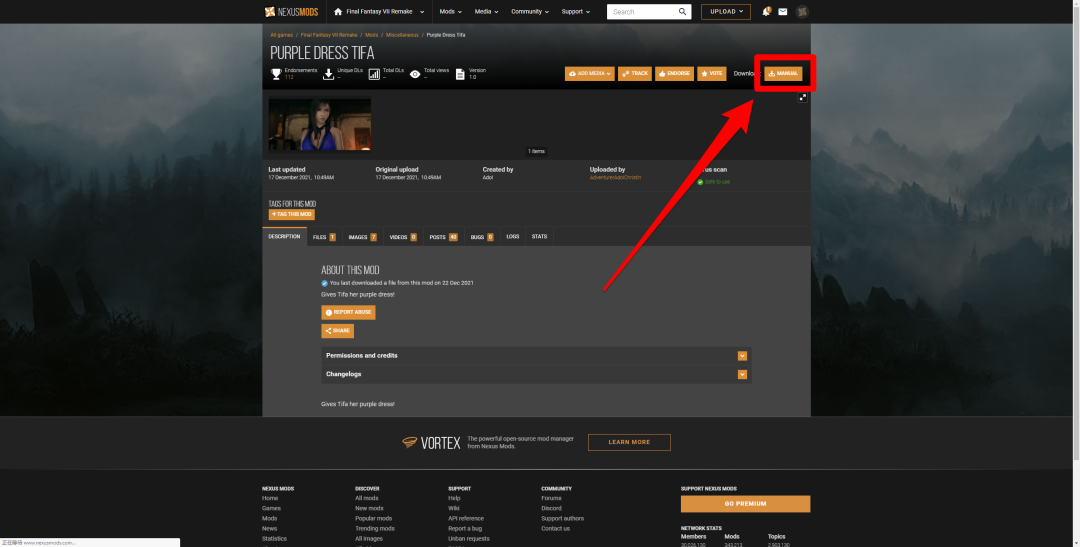The width and height of the screenshot is (1080, 547).
Task: Expand the Permissions and credits section
Action: coord(742,355)
